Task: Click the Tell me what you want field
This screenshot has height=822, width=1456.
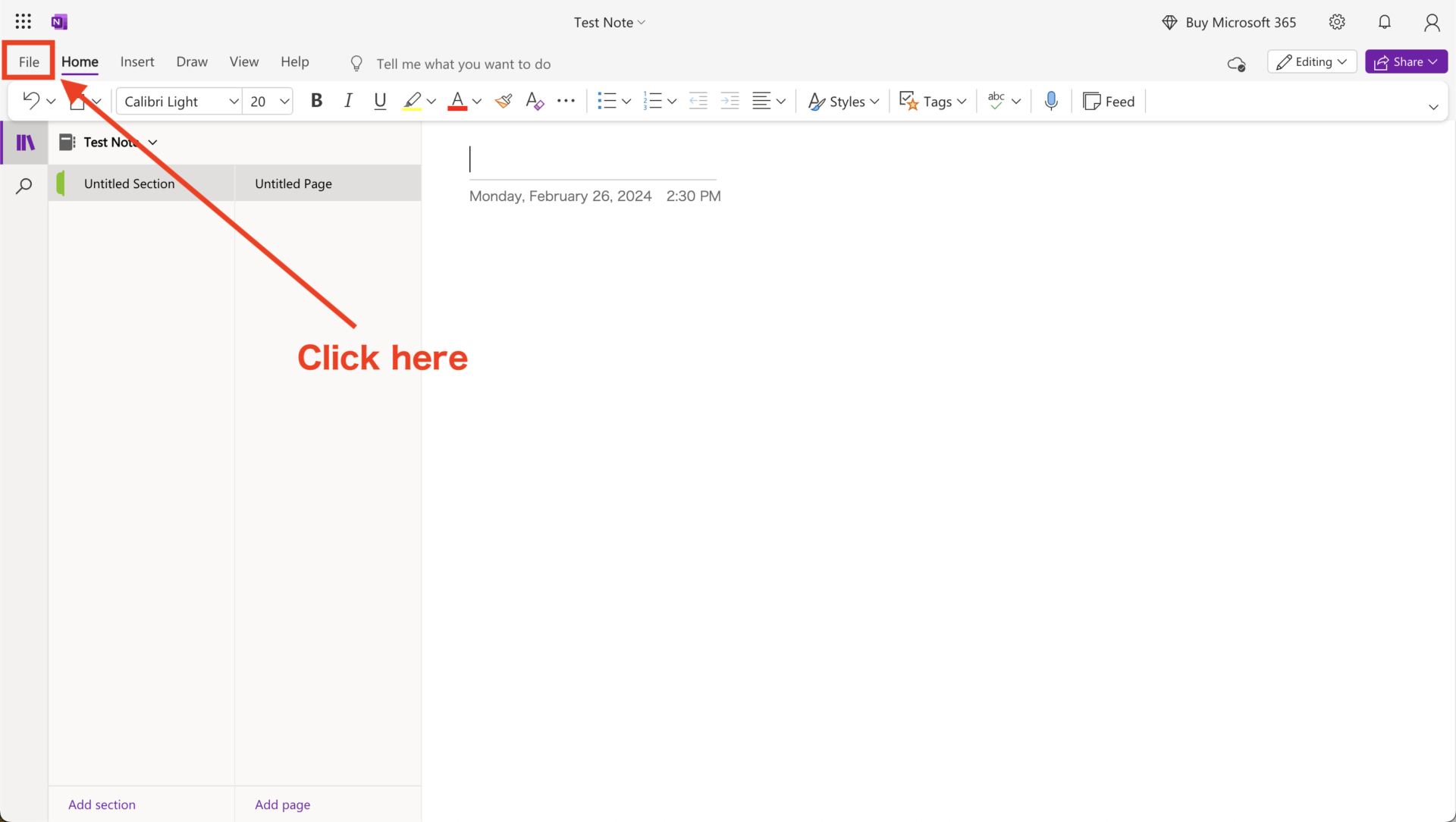Action: [464, 64]
